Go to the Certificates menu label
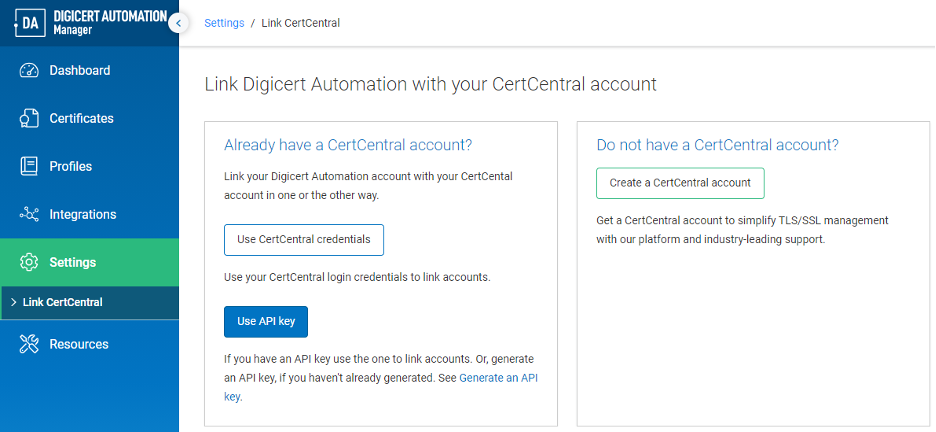936x432 pixels. tap(81, 119)
